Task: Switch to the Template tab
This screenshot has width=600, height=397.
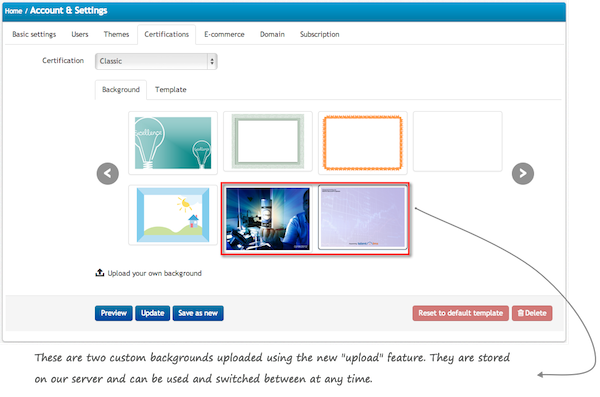Action: (171, 90)
